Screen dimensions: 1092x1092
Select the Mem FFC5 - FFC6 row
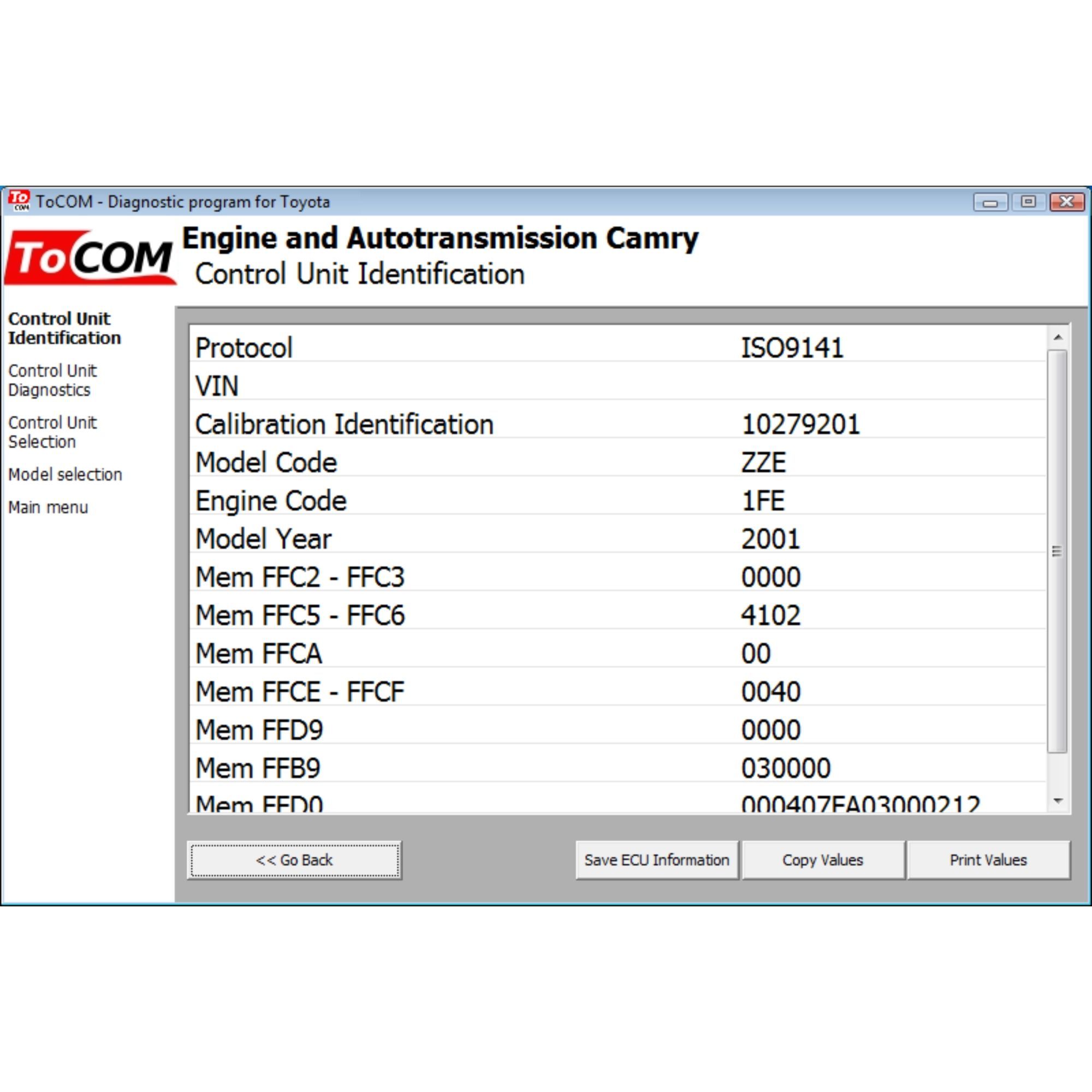pyautogui.click(x=616, y=615)
